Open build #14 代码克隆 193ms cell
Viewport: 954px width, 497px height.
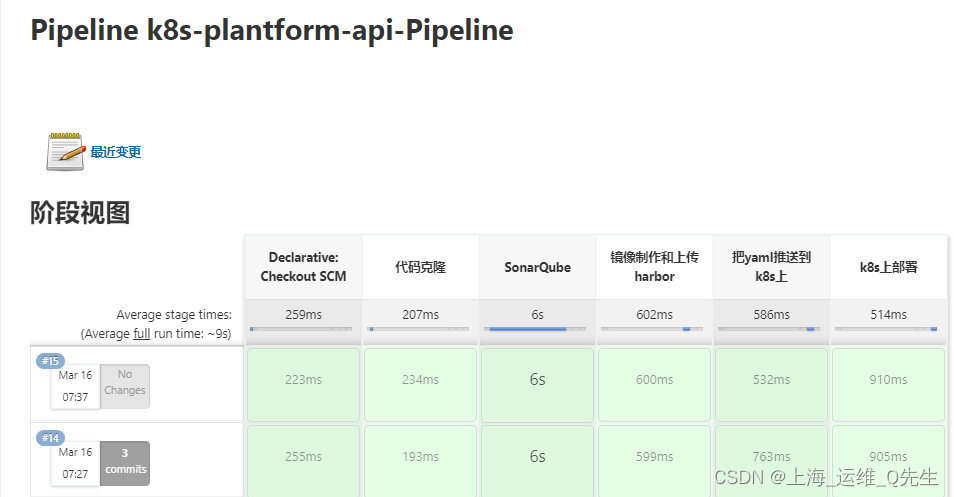coord(420,457)
